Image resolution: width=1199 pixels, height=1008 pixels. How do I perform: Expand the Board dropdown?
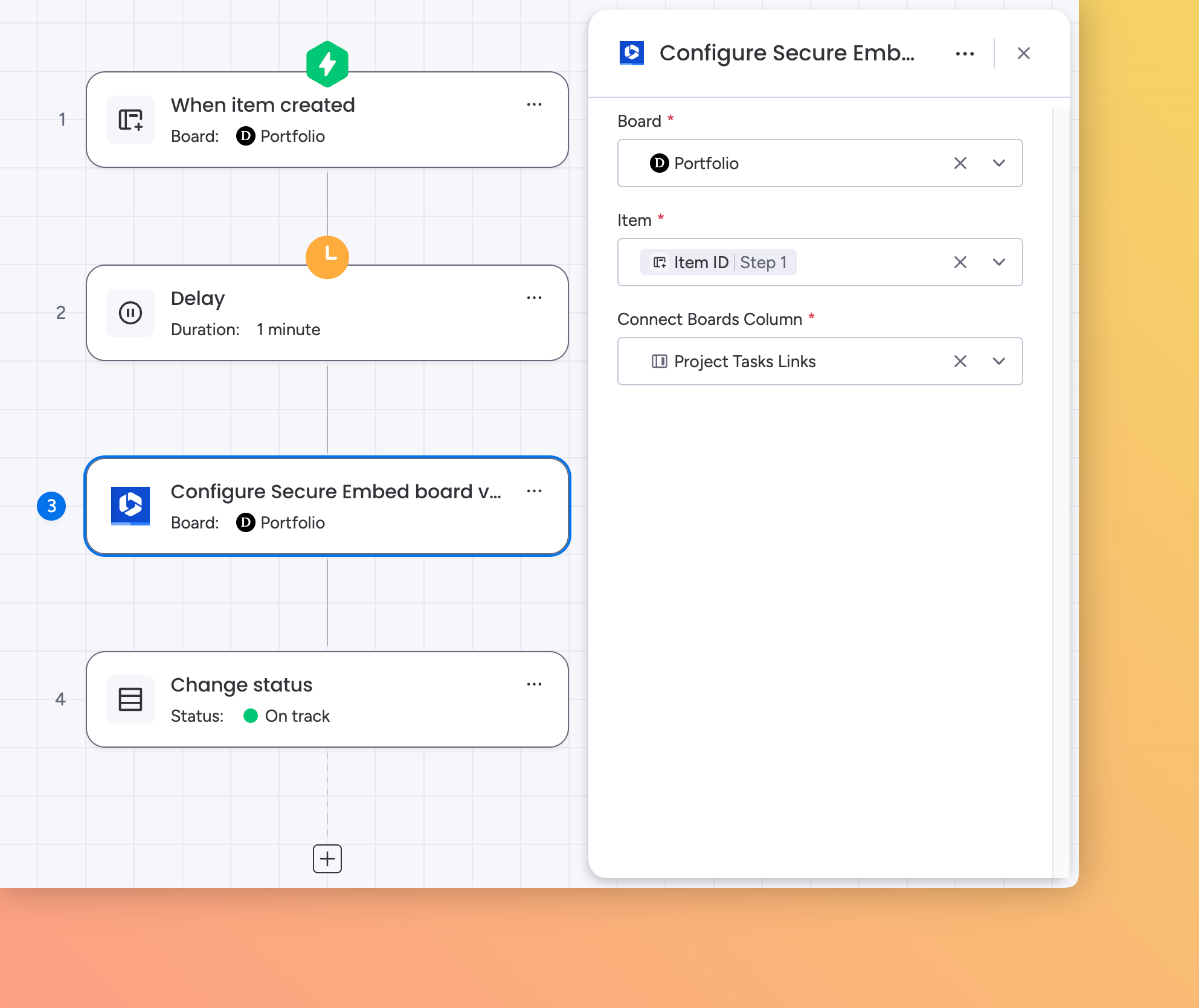999,163
